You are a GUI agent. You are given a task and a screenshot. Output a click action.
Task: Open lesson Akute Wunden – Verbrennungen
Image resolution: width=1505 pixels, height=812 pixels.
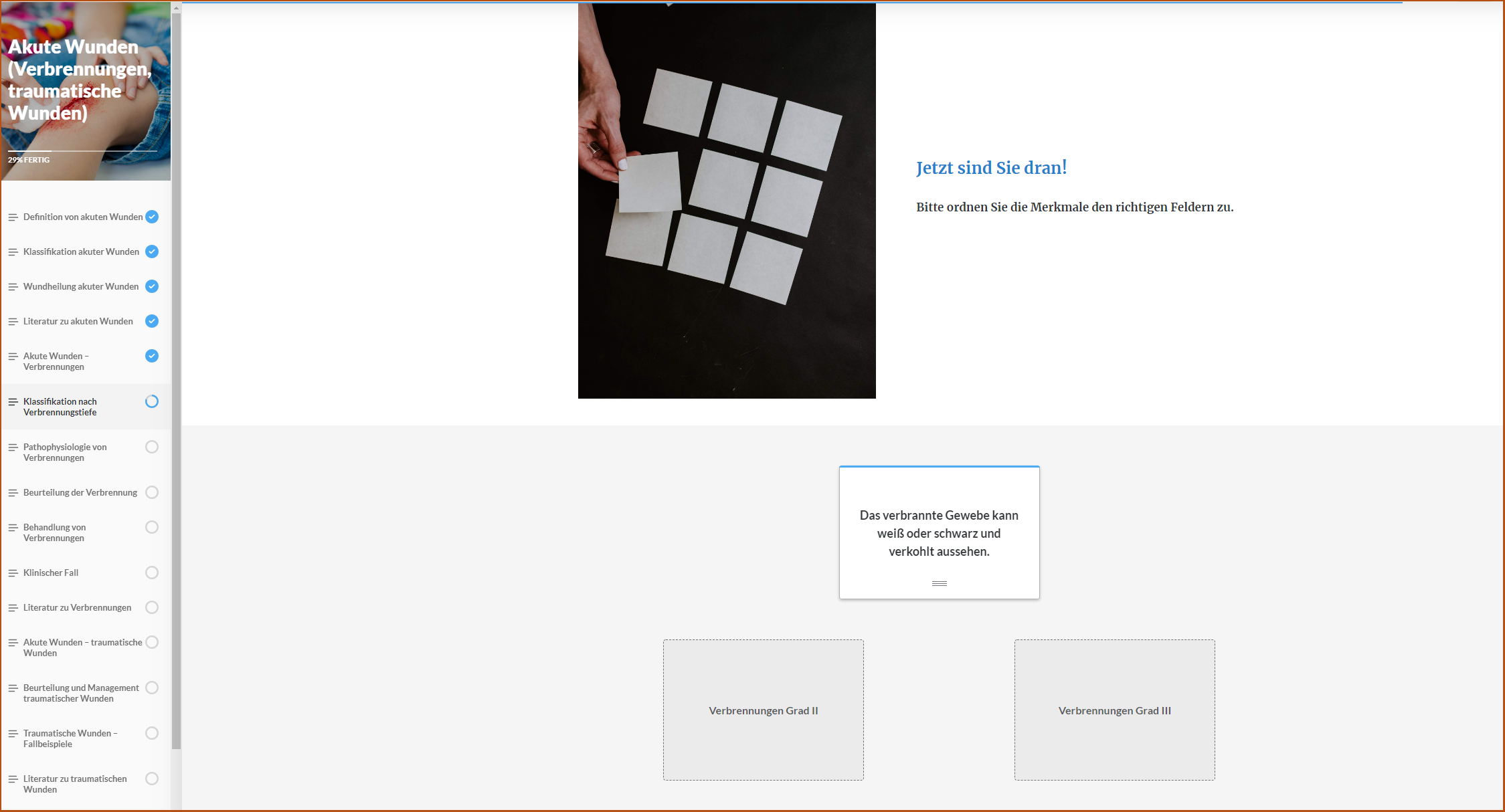tap(56, 361)
